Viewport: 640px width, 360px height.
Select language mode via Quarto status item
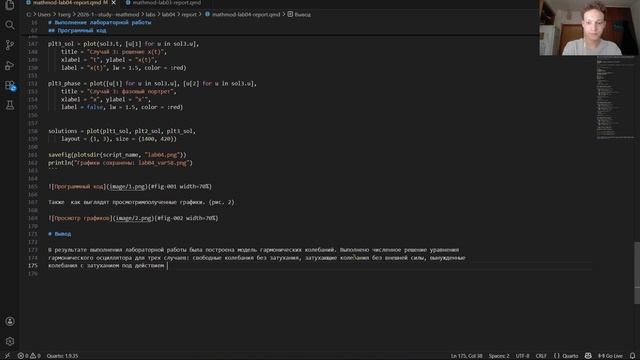tap(566, 356)
